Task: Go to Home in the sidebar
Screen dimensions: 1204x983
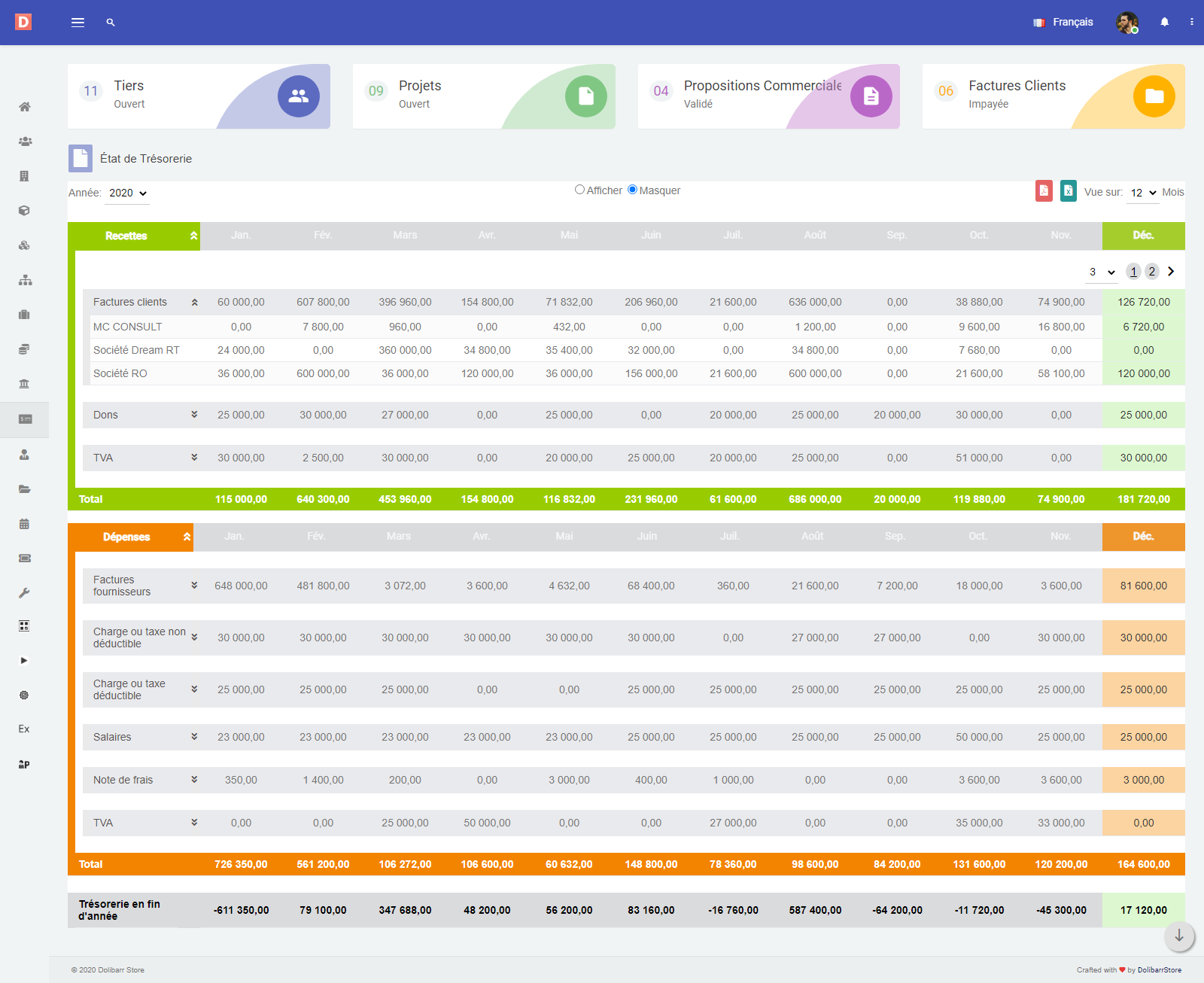Action: click(24, 107)
